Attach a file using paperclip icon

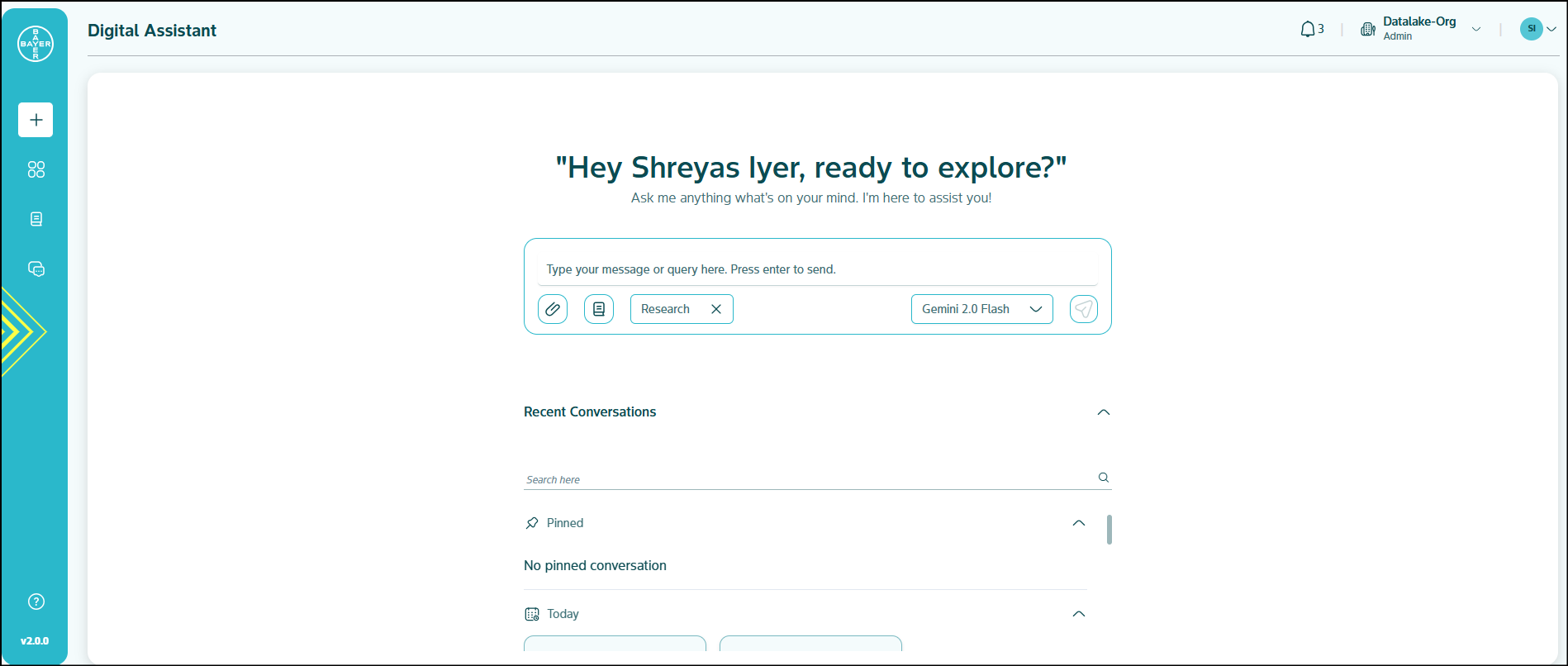pos(553,309)
